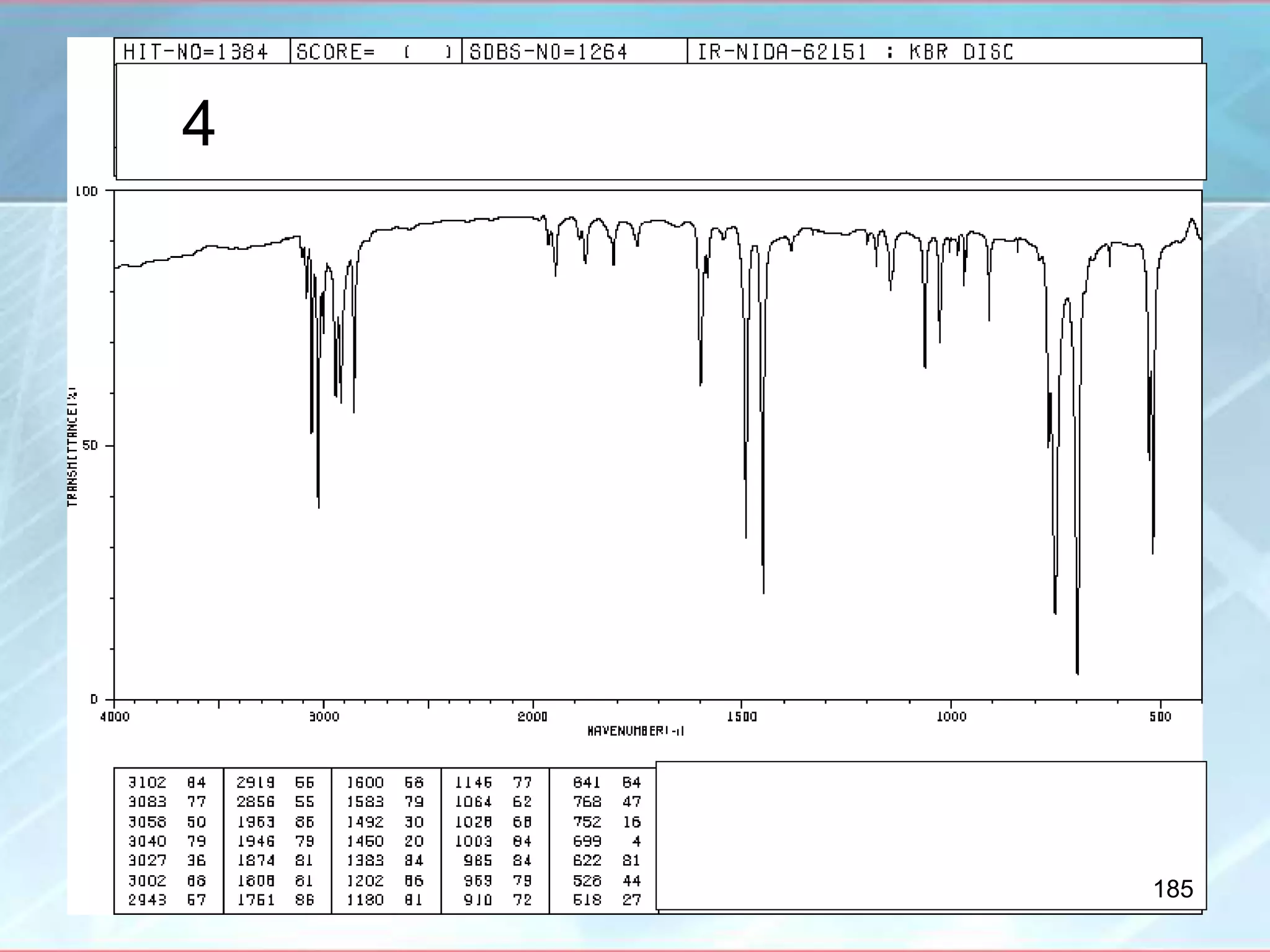1270x952 pixels.
Task: Click the WAVENUMBER x-axis label
Action: pyautogui.click(x=635, y=731)
